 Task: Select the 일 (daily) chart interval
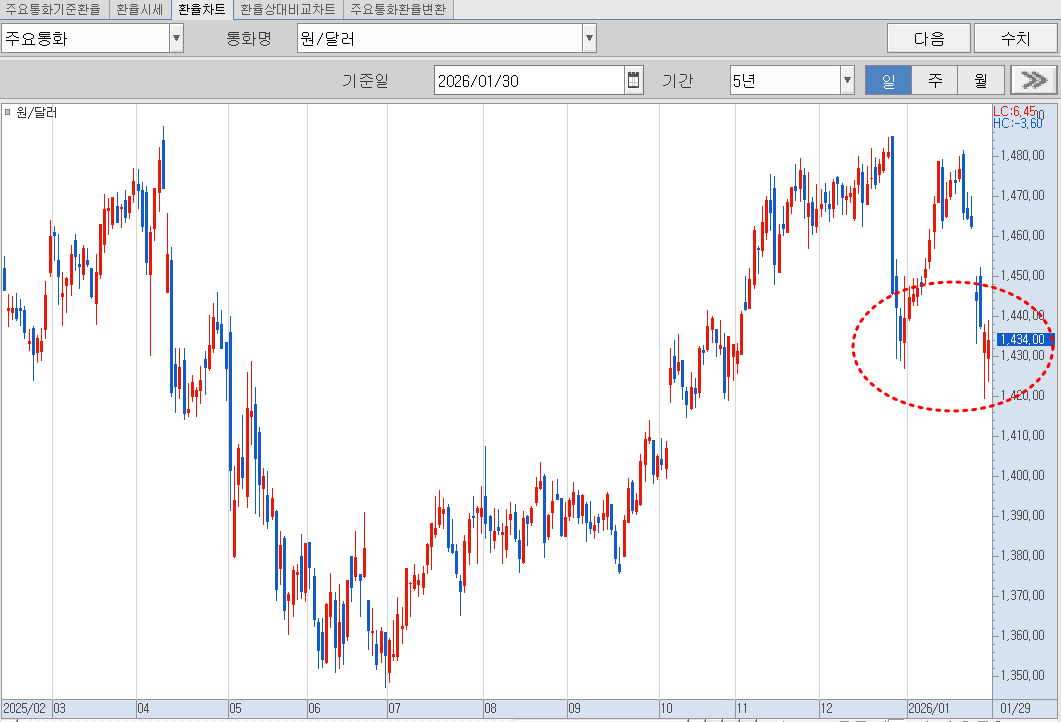pyautogui.click(x=888, y=81)
